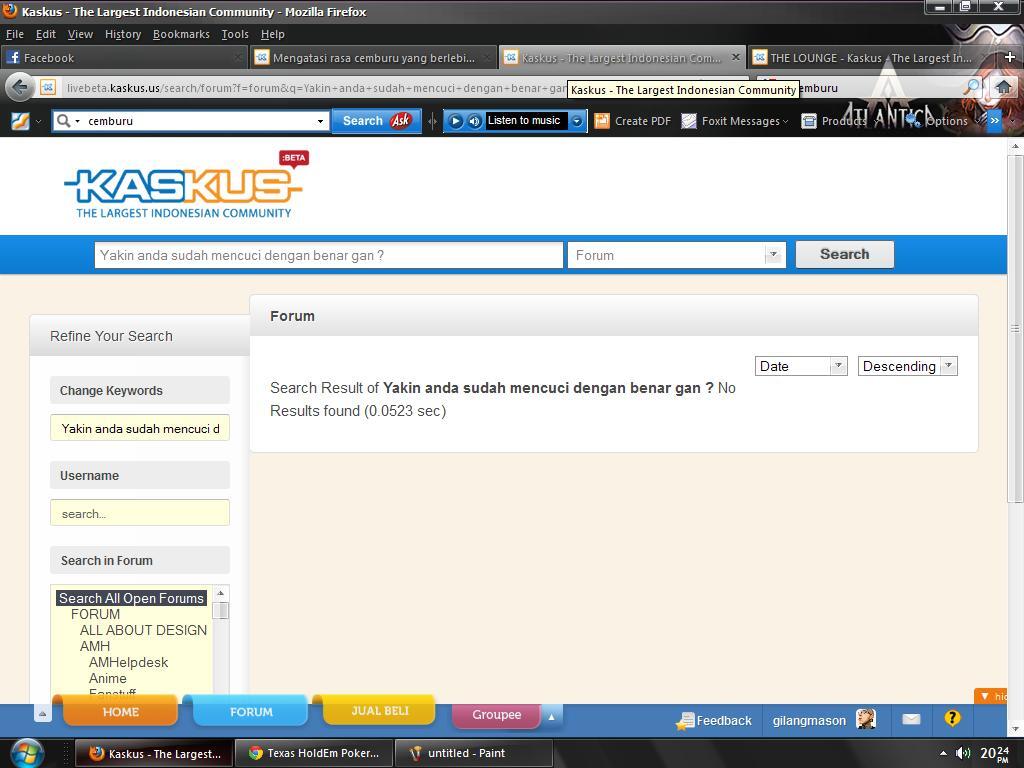Open the View menu
Screen dimensions: 1024x768
[x=80, y=34]
